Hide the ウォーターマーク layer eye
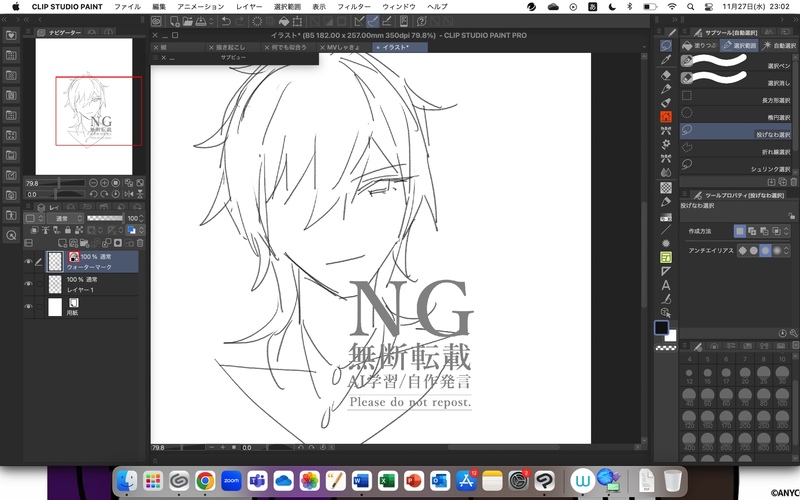The width and height of the screenshot is (800, 500). pyautogui.click(x=28, y=261)
